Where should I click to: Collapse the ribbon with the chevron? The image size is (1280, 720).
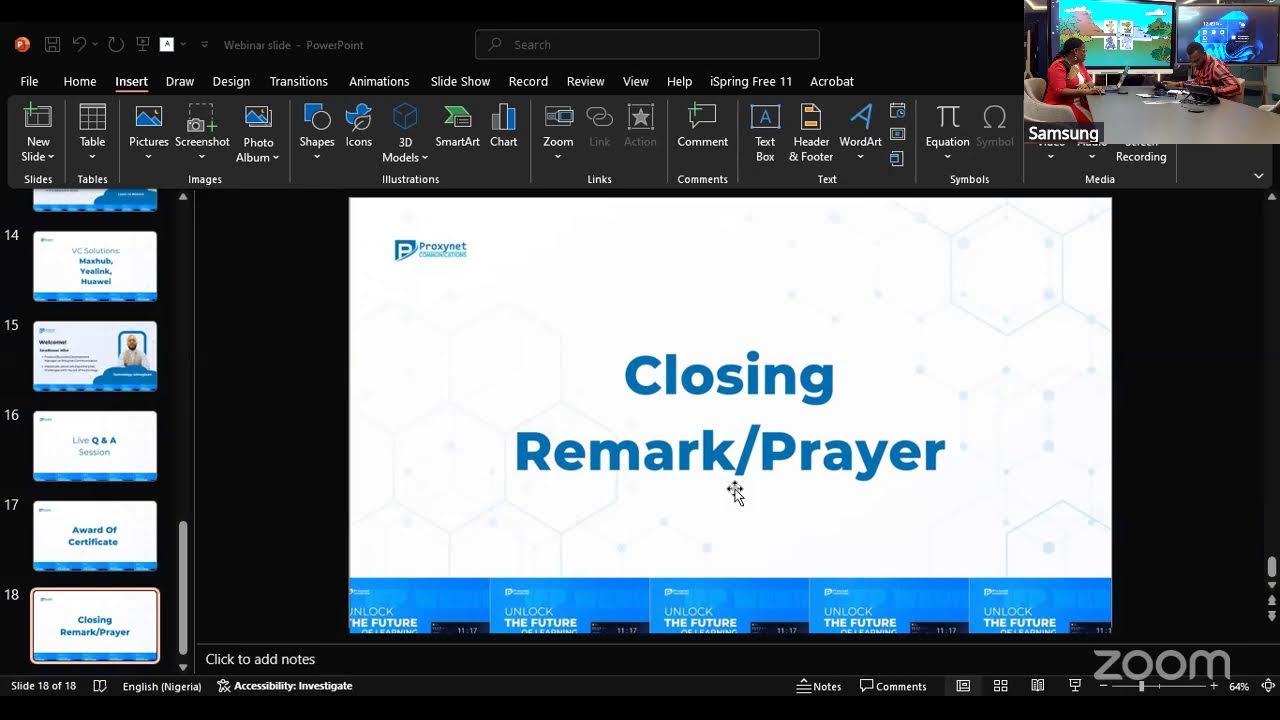pyautogui.click(x=1259, y=176)
